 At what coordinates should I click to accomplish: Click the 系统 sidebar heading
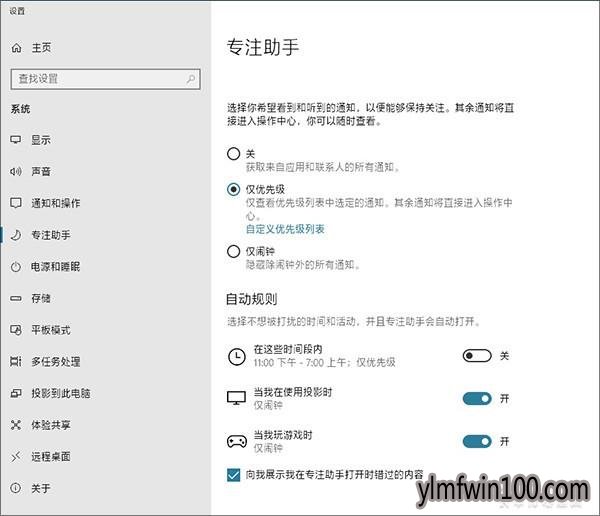tap(20, 109)
